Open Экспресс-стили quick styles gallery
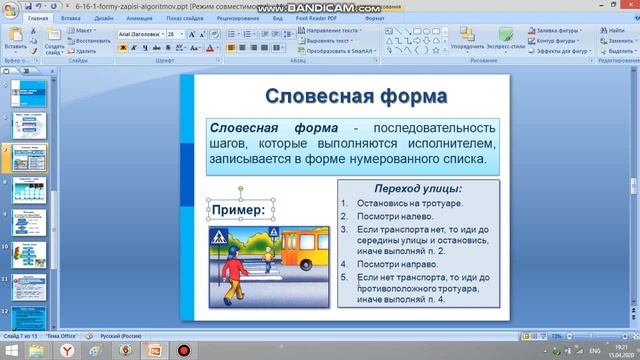640x360 pixels. 505,39
